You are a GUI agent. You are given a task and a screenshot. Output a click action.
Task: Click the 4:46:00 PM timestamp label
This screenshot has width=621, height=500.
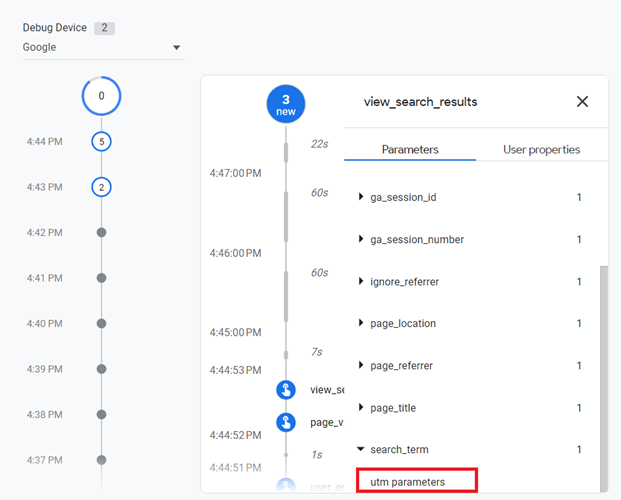tap(236, 253)
